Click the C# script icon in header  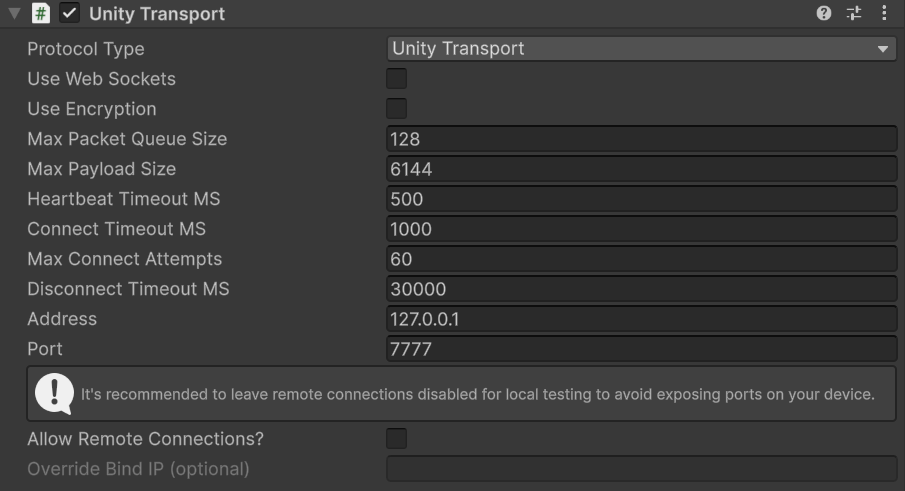coord(40,14)
